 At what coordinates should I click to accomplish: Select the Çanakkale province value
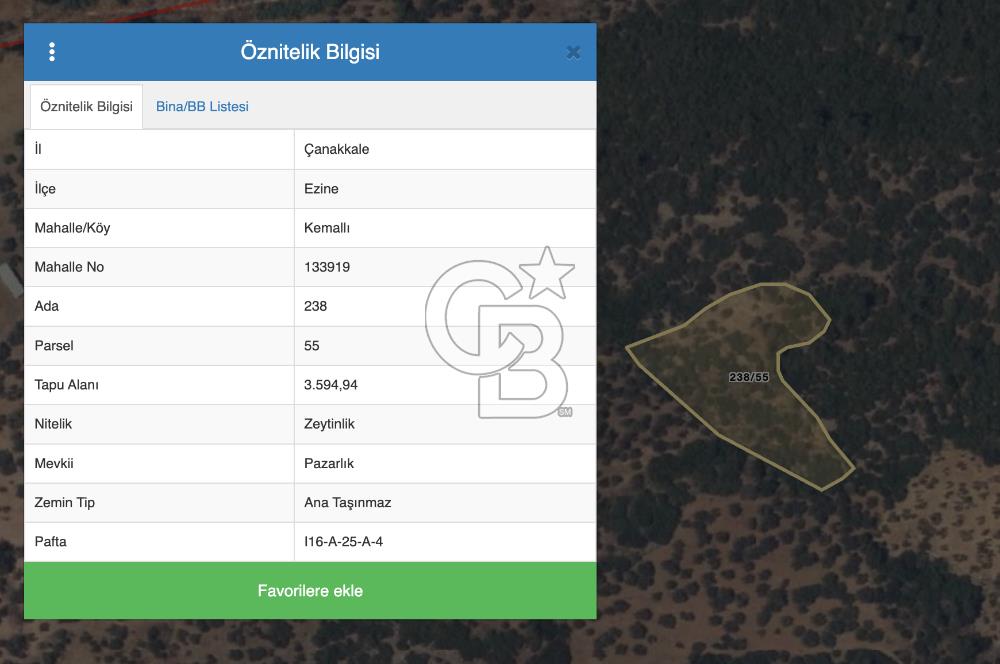coord(336,149)
